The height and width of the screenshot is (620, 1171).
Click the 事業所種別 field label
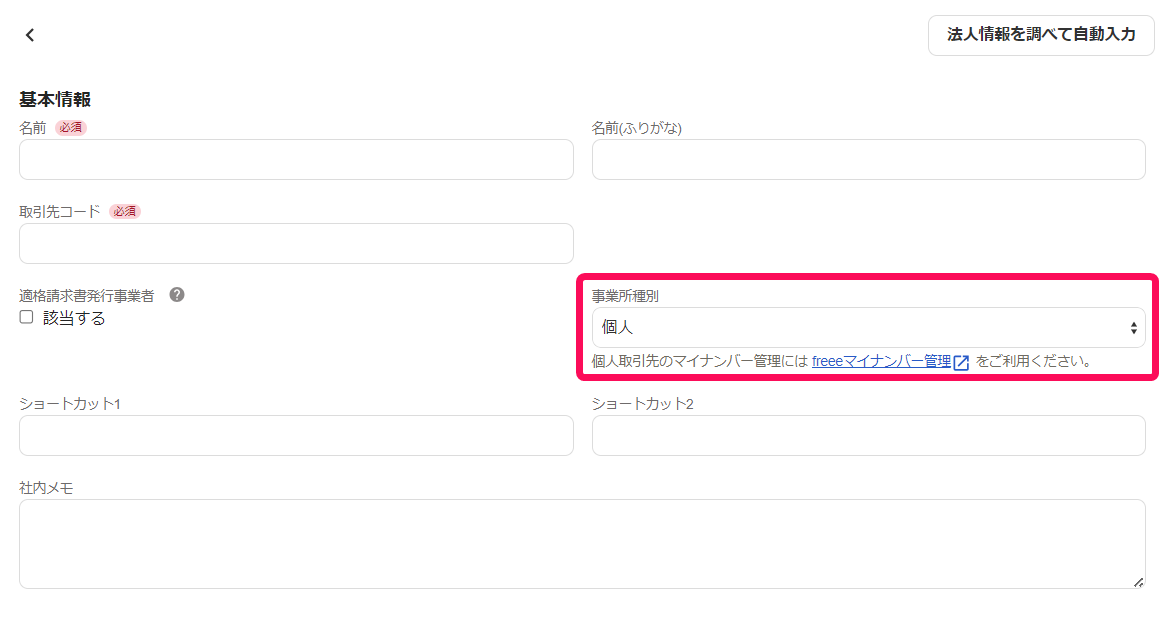pos(625,296)
